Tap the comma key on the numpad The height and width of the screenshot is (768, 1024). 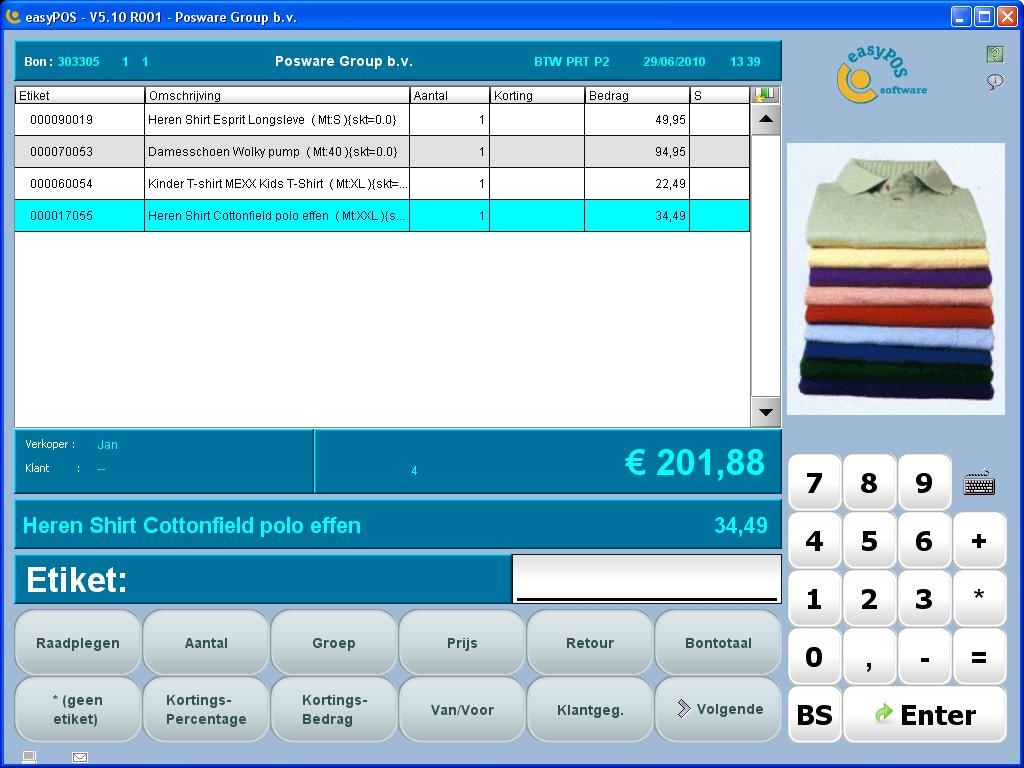click(869, 657)
